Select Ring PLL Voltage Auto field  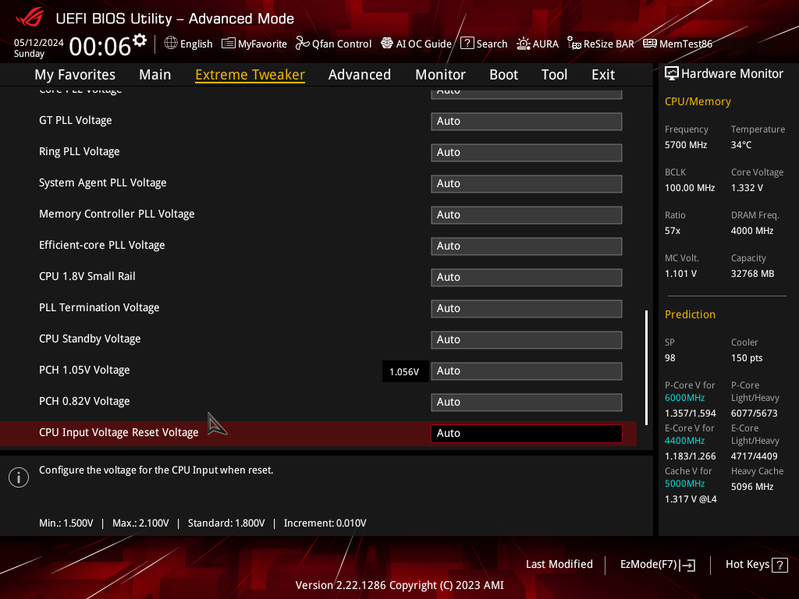click(x=526, y=152)
